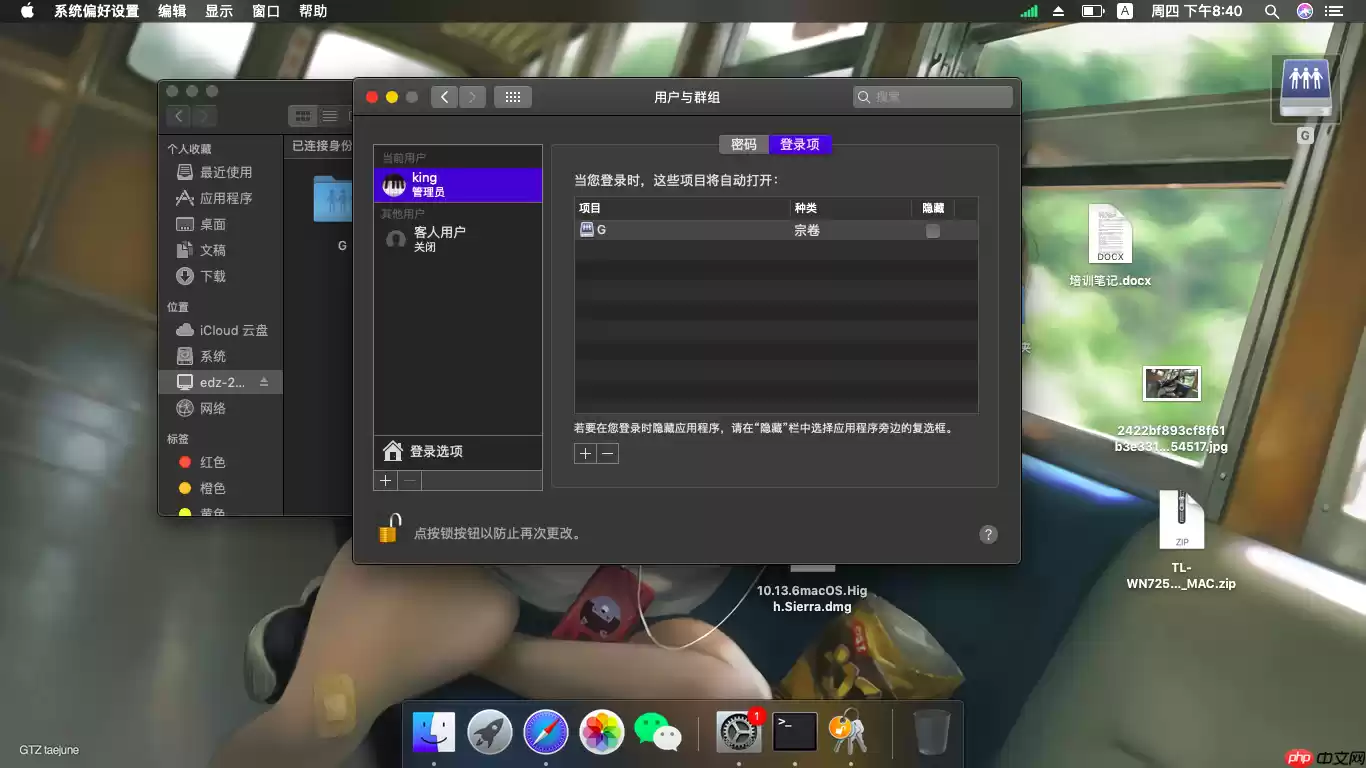Expand System Preferences forward navigation arrow
This screenshot has width=1366, height=768.
471,96
